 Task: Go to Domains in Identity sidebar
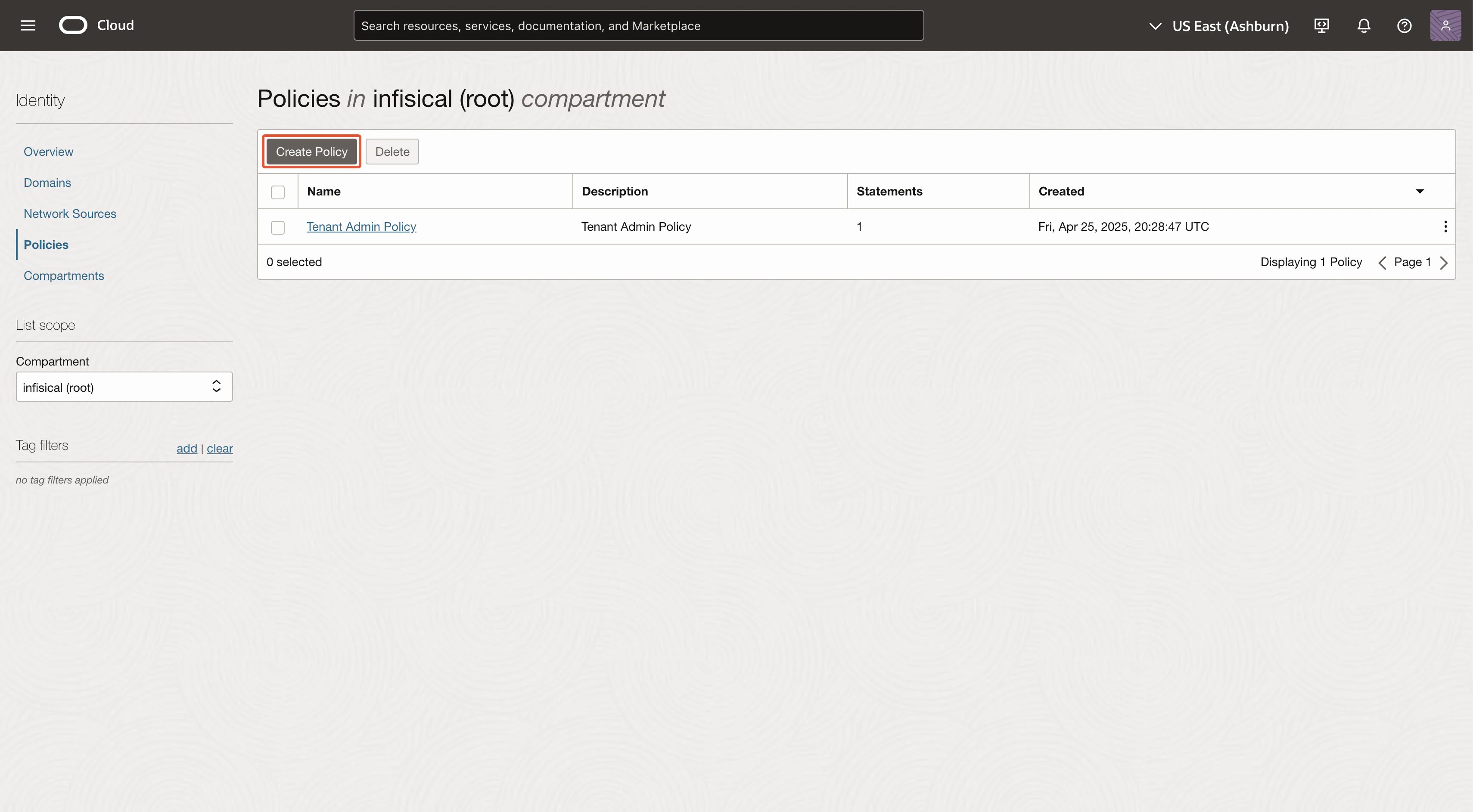tap(47, 182)
